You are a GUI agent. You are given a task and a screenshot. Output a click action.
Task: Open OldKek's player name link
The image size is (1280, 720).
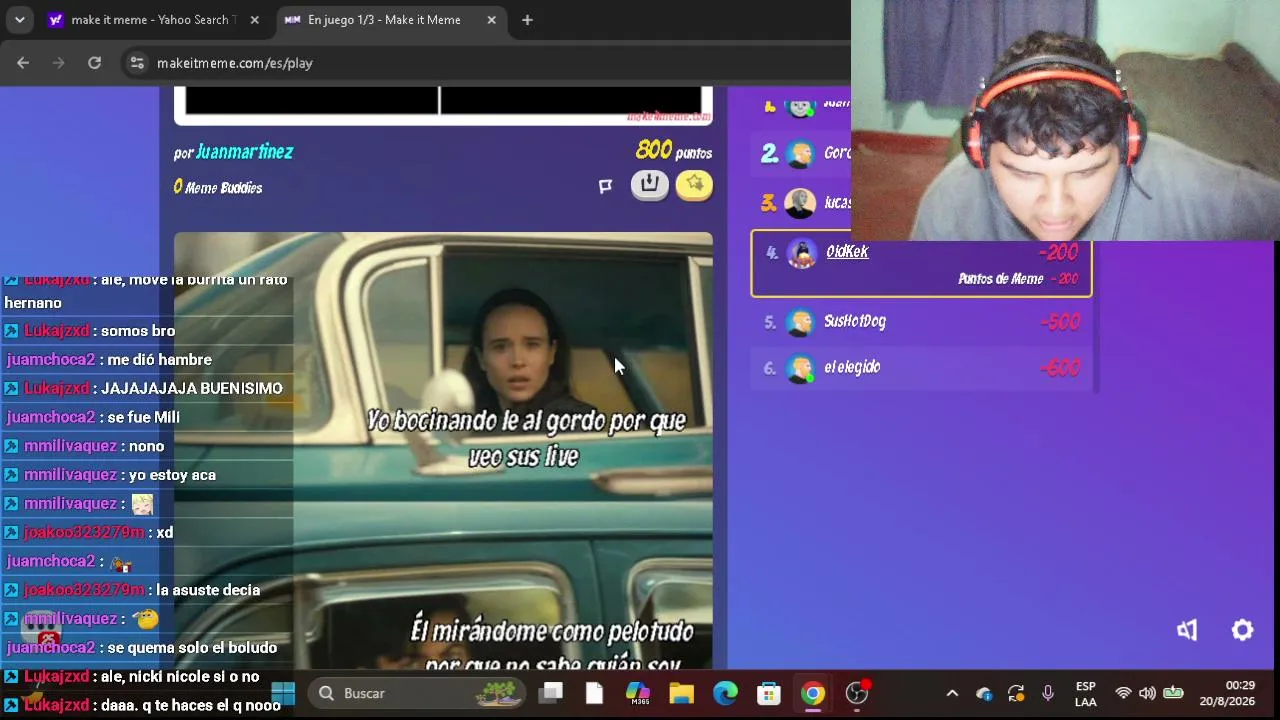click(847, 252)
